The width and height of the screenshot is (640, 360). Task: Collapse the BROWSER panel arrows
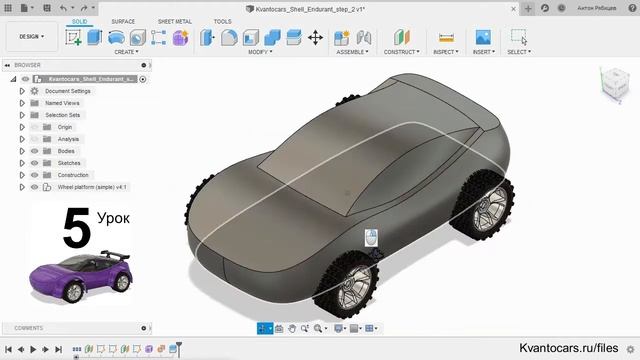pos(7,65)
